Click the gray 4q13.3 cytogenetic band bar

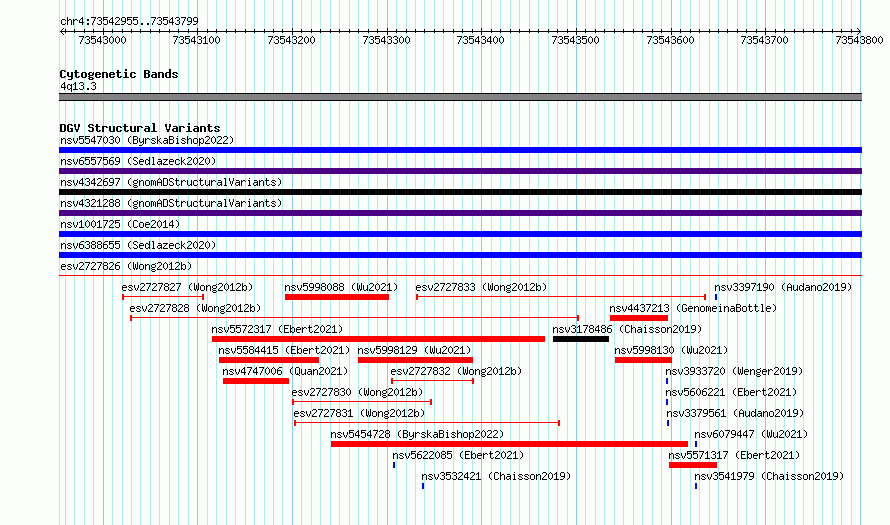460,97
